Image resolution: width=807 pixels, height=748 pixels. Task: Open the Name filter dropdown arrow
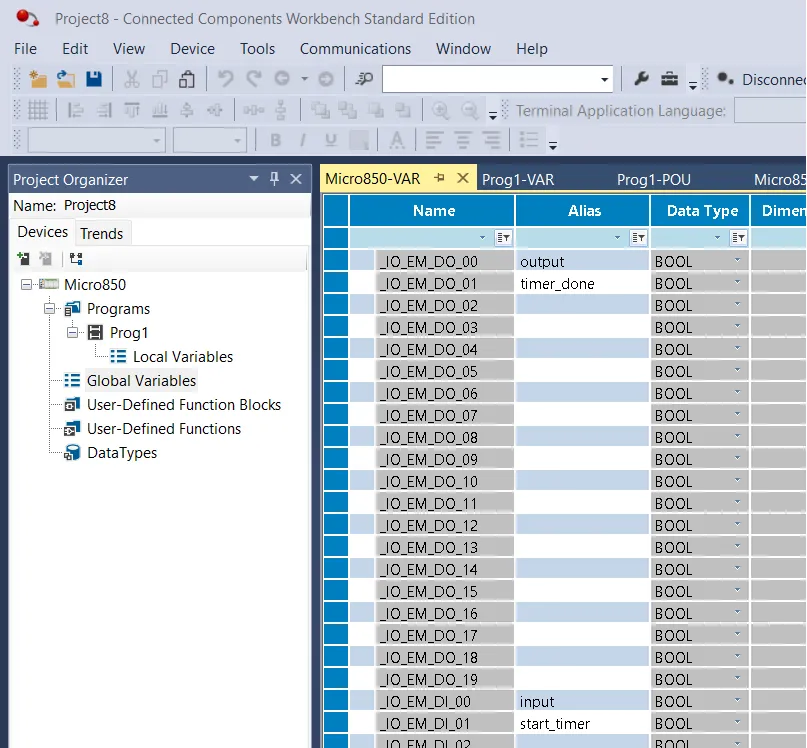[x=482, y=238]
